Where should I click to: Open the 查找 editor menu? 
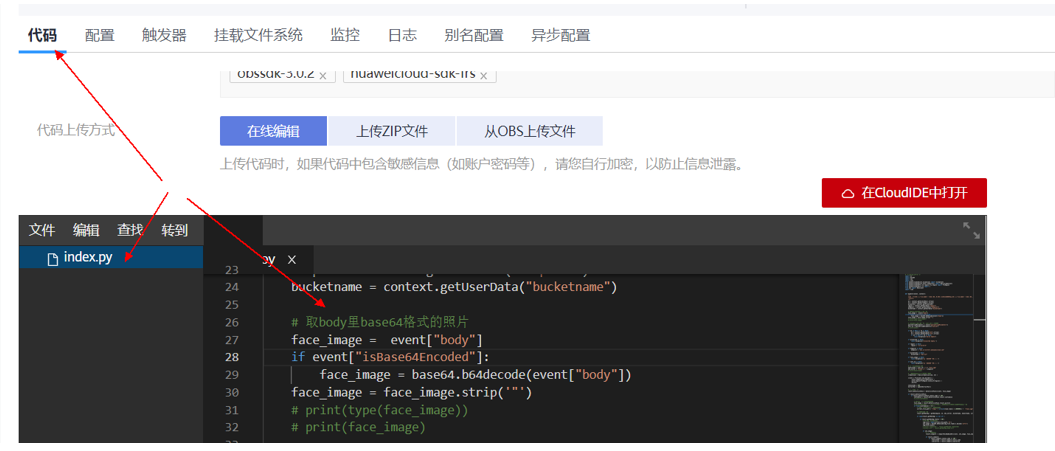click(131, 230)
